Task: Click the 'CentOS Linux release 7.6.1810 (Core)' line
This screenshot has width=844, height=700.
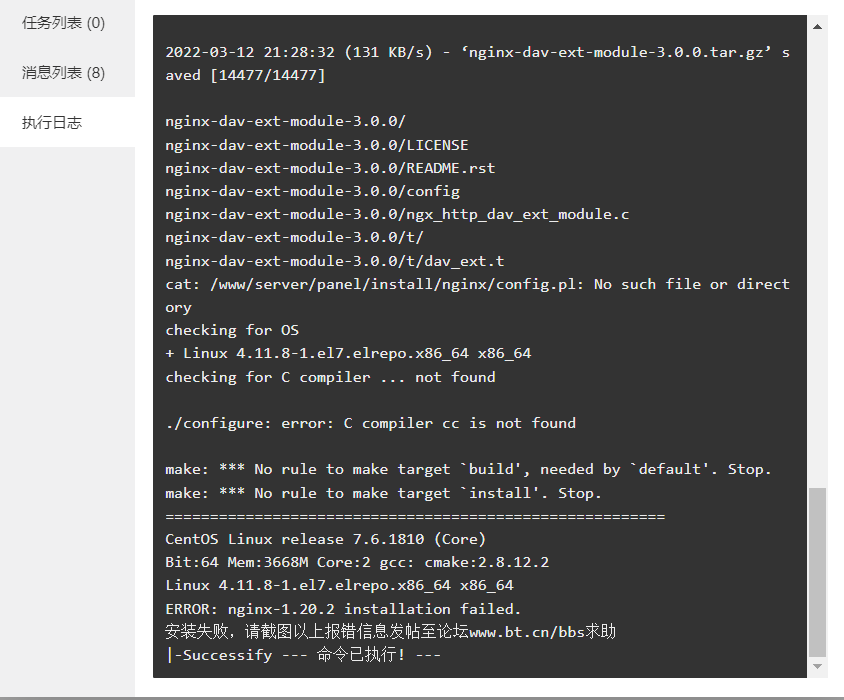Action: (326, 539)
